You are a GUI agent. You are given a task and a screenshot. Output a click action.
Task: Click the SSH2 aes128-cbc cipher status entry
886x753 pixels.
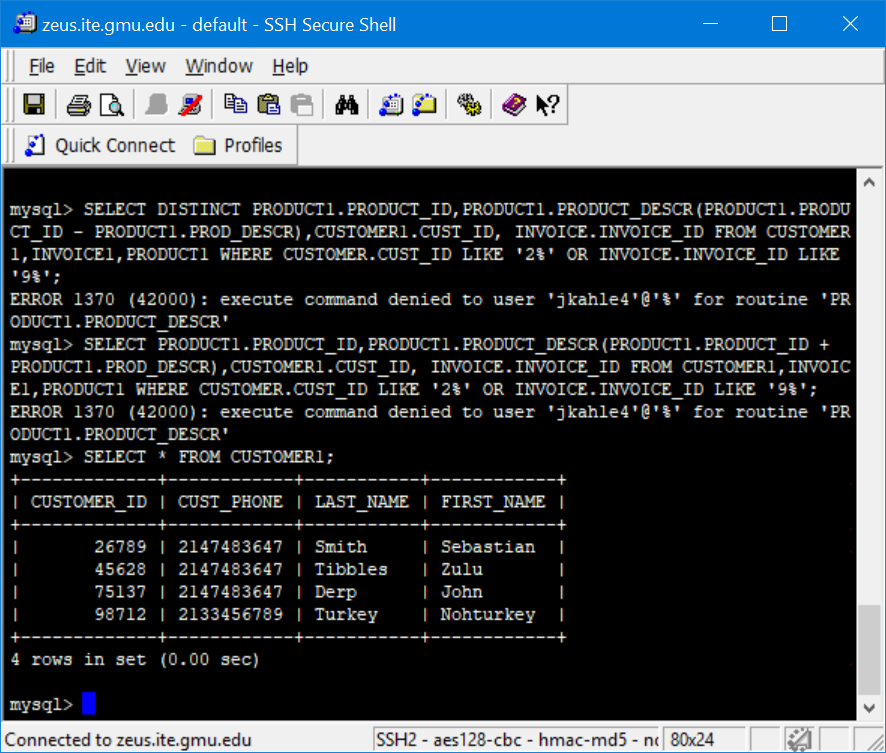[517, 739]
